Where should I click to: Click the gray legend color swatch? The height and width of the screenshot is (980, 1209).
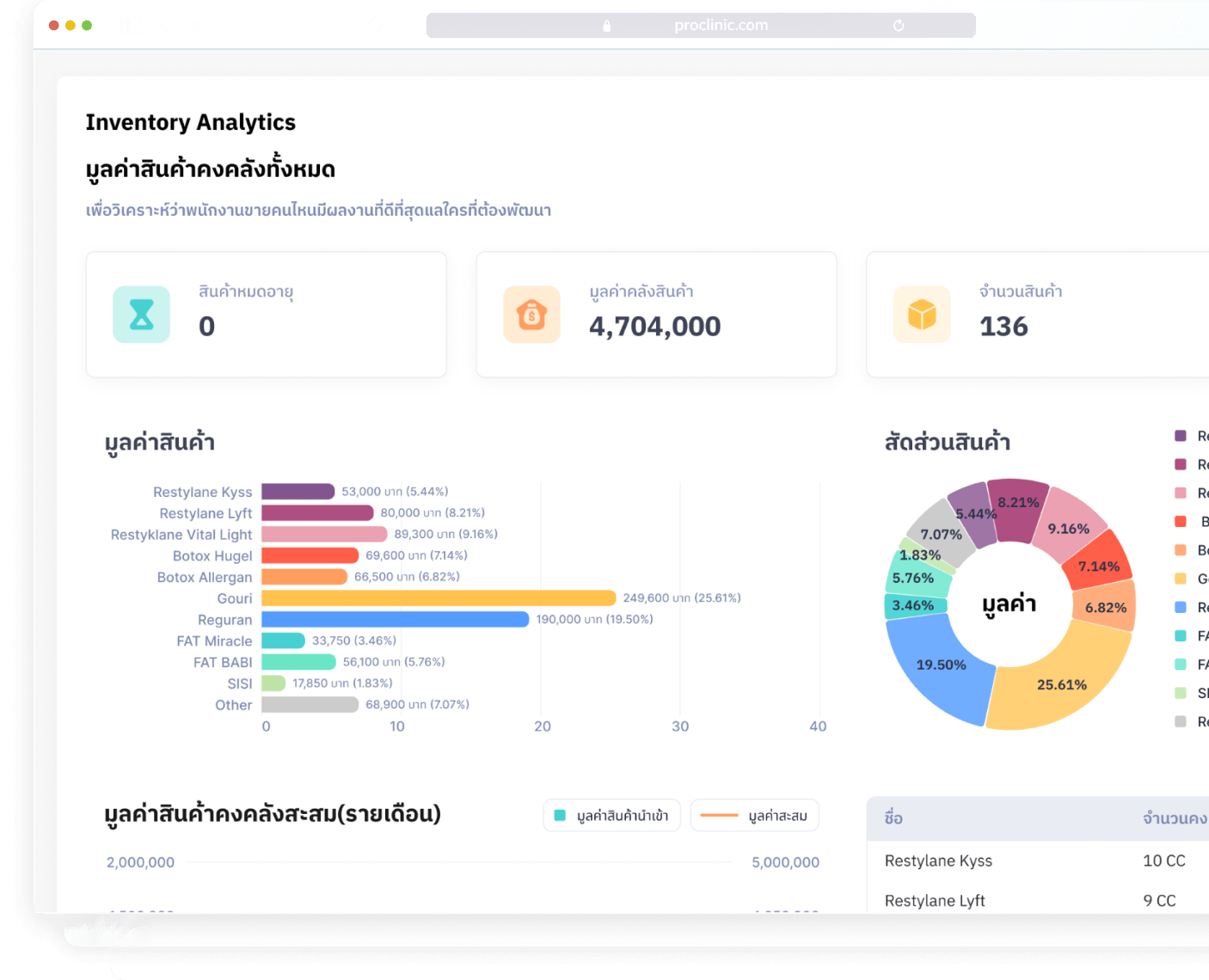pos(1181,721)
